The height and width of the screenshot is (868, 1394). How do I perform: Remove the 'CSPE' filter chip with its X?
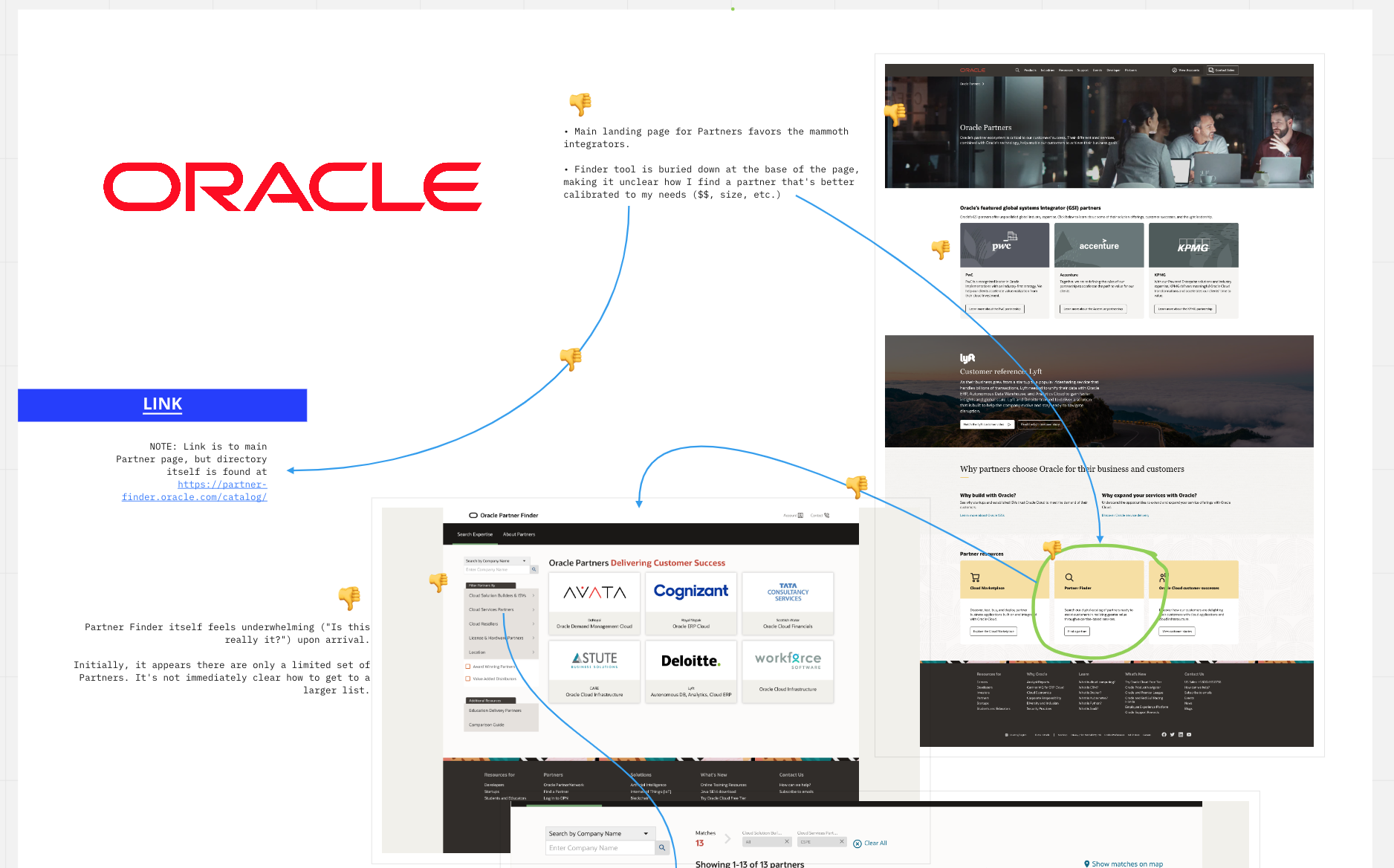pyautogui.click(x=842, y=842)
